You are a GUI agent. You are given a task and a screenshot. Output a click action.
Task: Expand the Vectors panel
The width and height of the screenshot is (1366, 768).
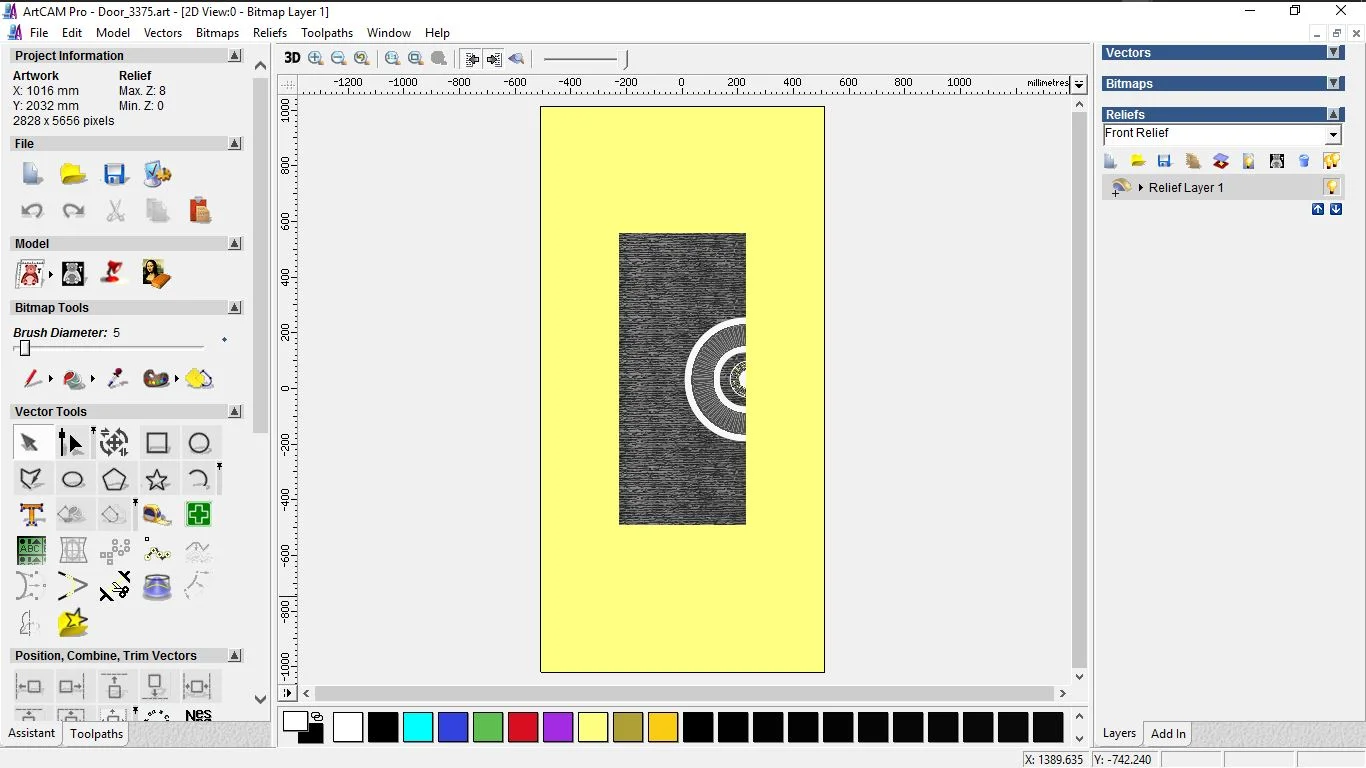click(1333, 53)
